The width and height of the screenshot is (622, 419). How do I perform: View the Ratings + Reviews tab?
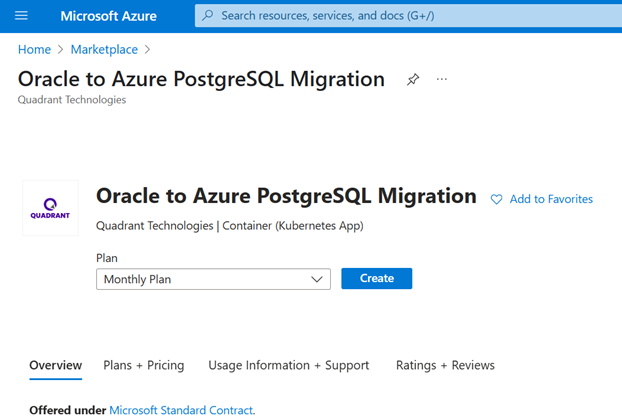pyautogui.click(x=445, y=366)
